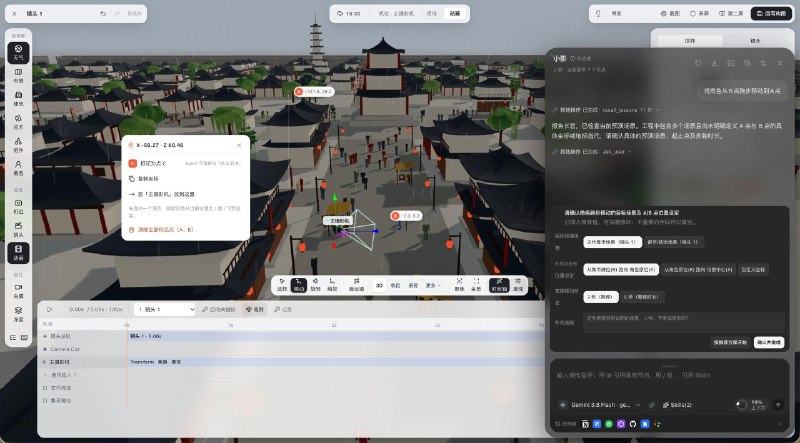
Task: Expand the 通用成人 1 track row
Action: pos(45,375)
